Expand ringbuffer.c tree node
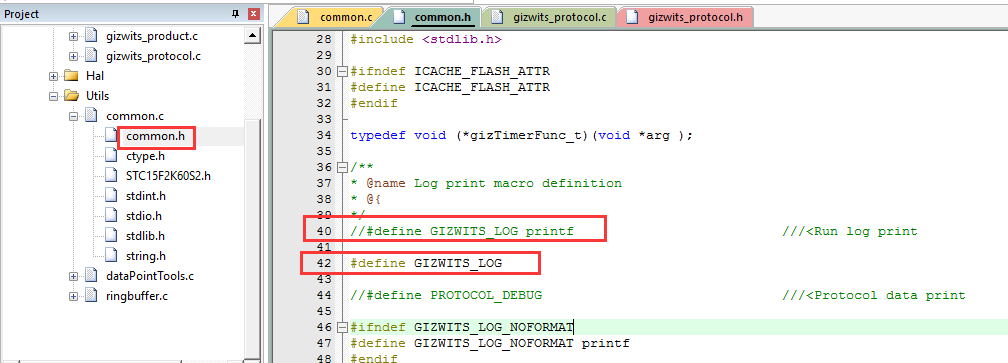1008x363 pixels. point(73,296)
